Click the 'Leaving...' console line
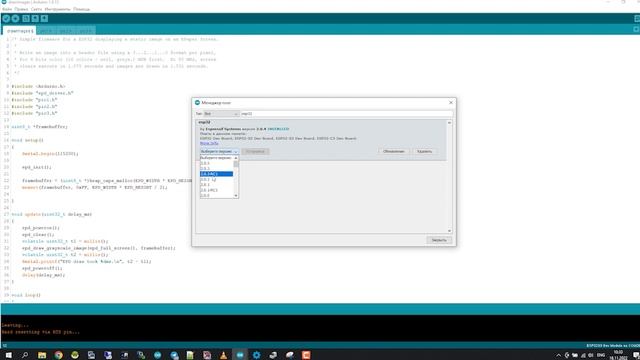This screenshot has width=640, height=360. pos(15,325)
